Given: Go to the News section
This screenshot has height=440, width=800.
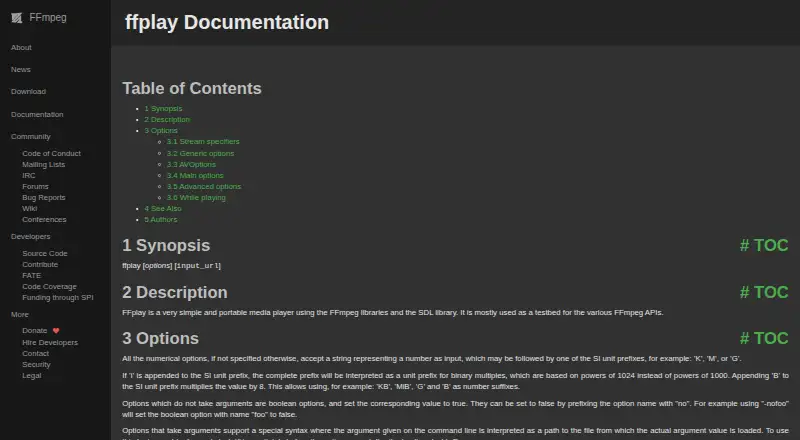Looking at the screenshot, I should pos(21,69).
